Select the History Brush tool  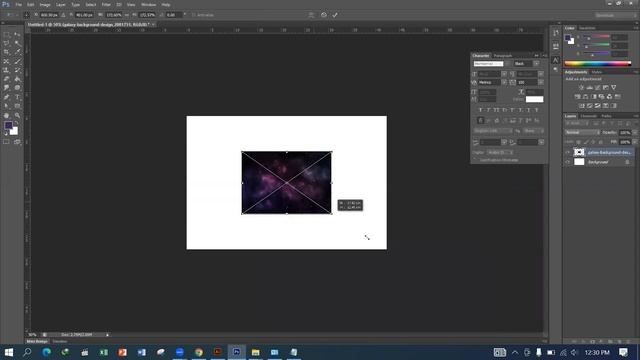[17, 70]
